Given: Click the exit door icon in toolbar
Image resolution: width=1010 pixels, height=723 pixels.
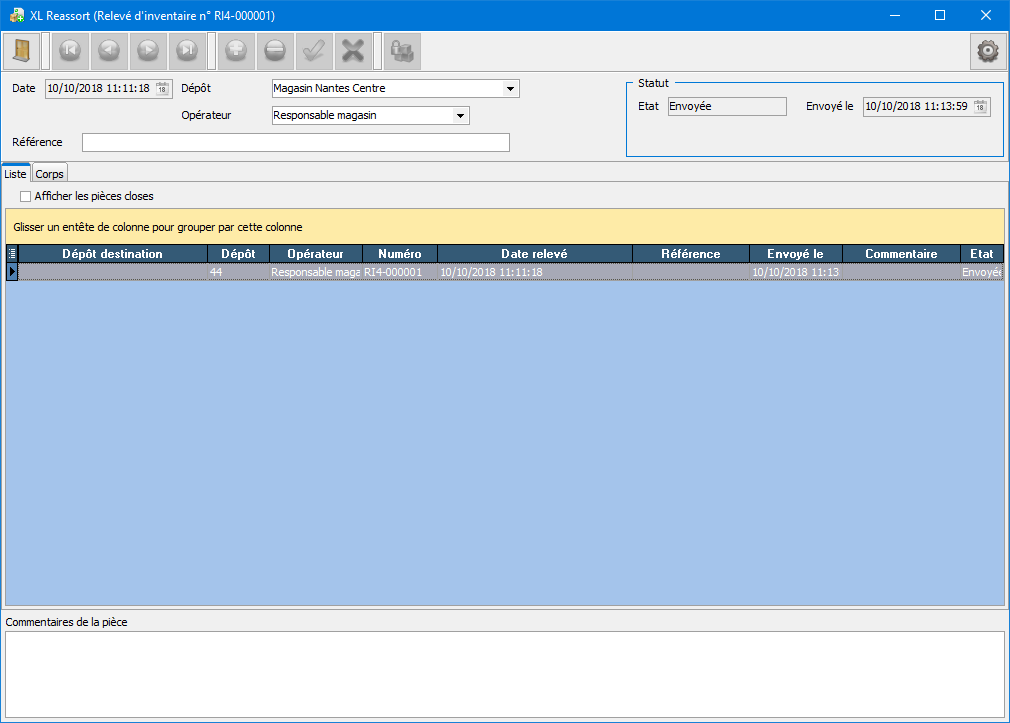Looking at the screenshot, I should 21,50.
